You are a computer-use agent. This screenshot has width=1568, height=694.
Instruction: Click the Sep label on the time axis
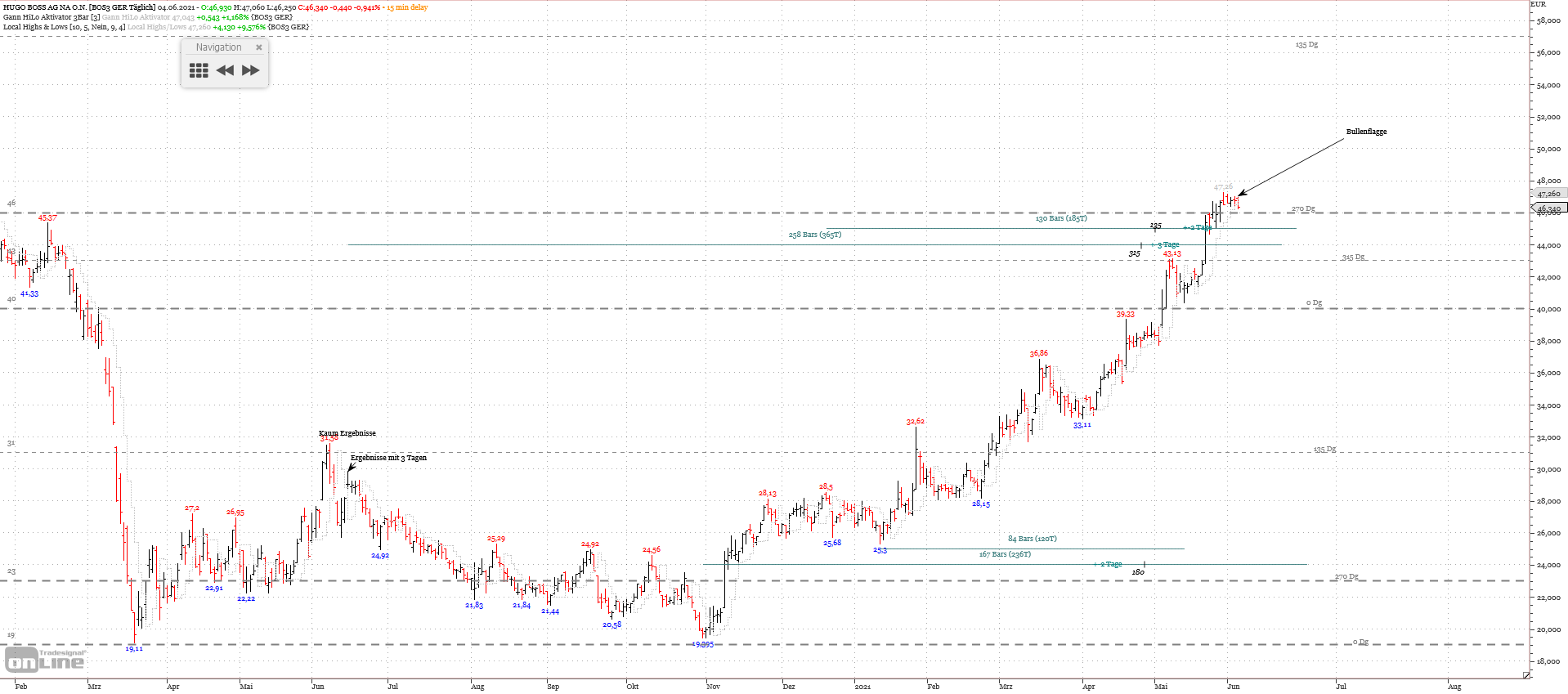pos(553,686)
